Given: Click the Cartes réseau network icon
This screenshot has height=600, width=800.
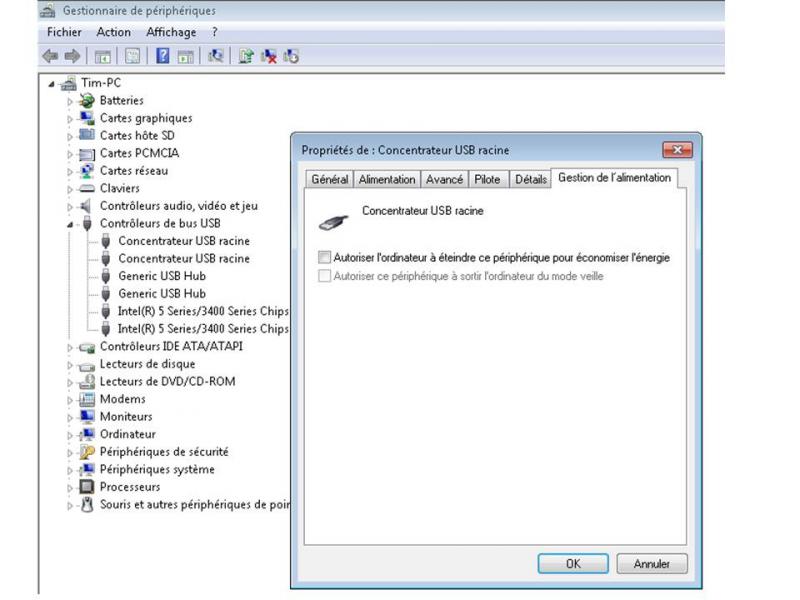Looking at the screenshot, I should tap(86, 171).
